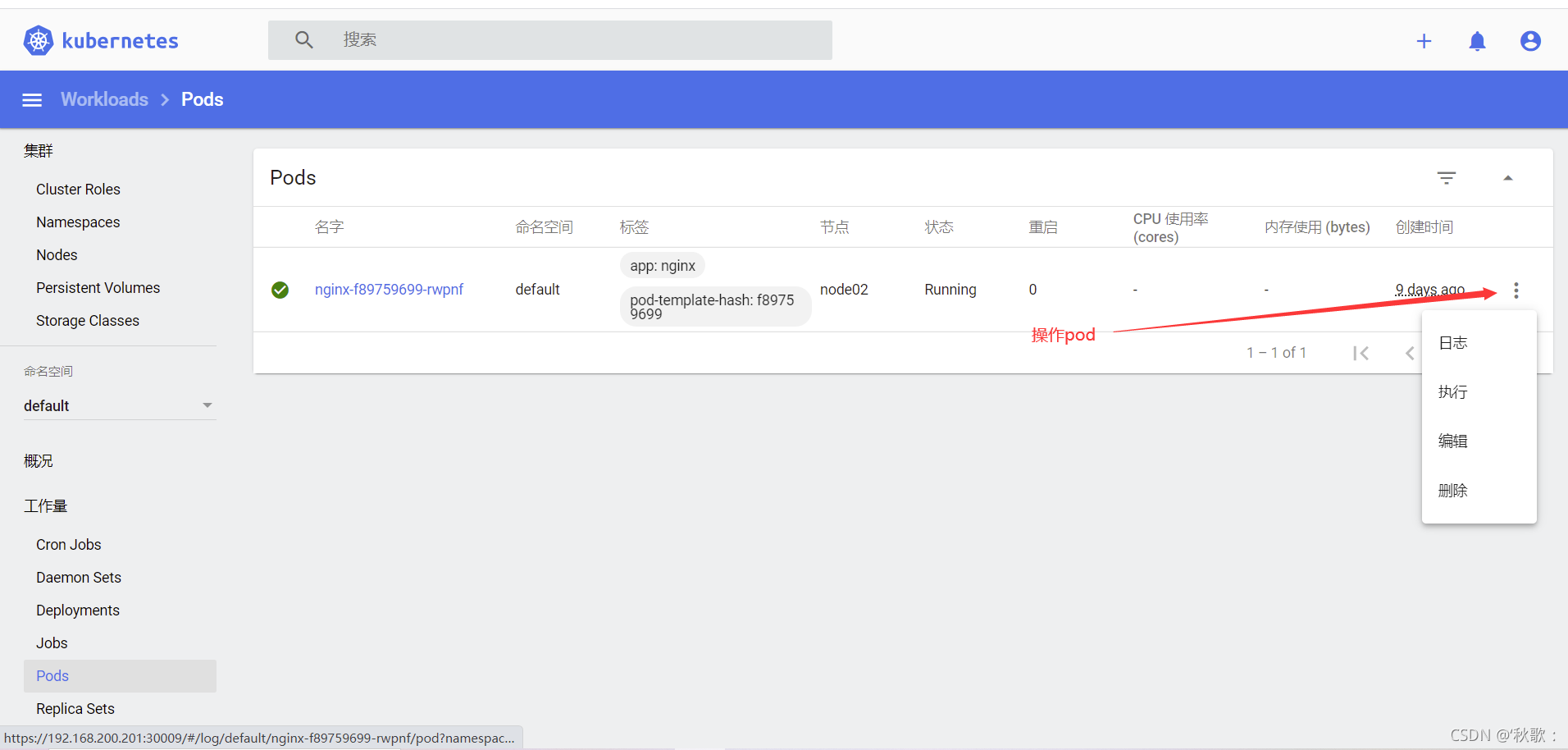Click the 9 days ago timestamp
1568x750 pixels.
[x=1430, y=290]
